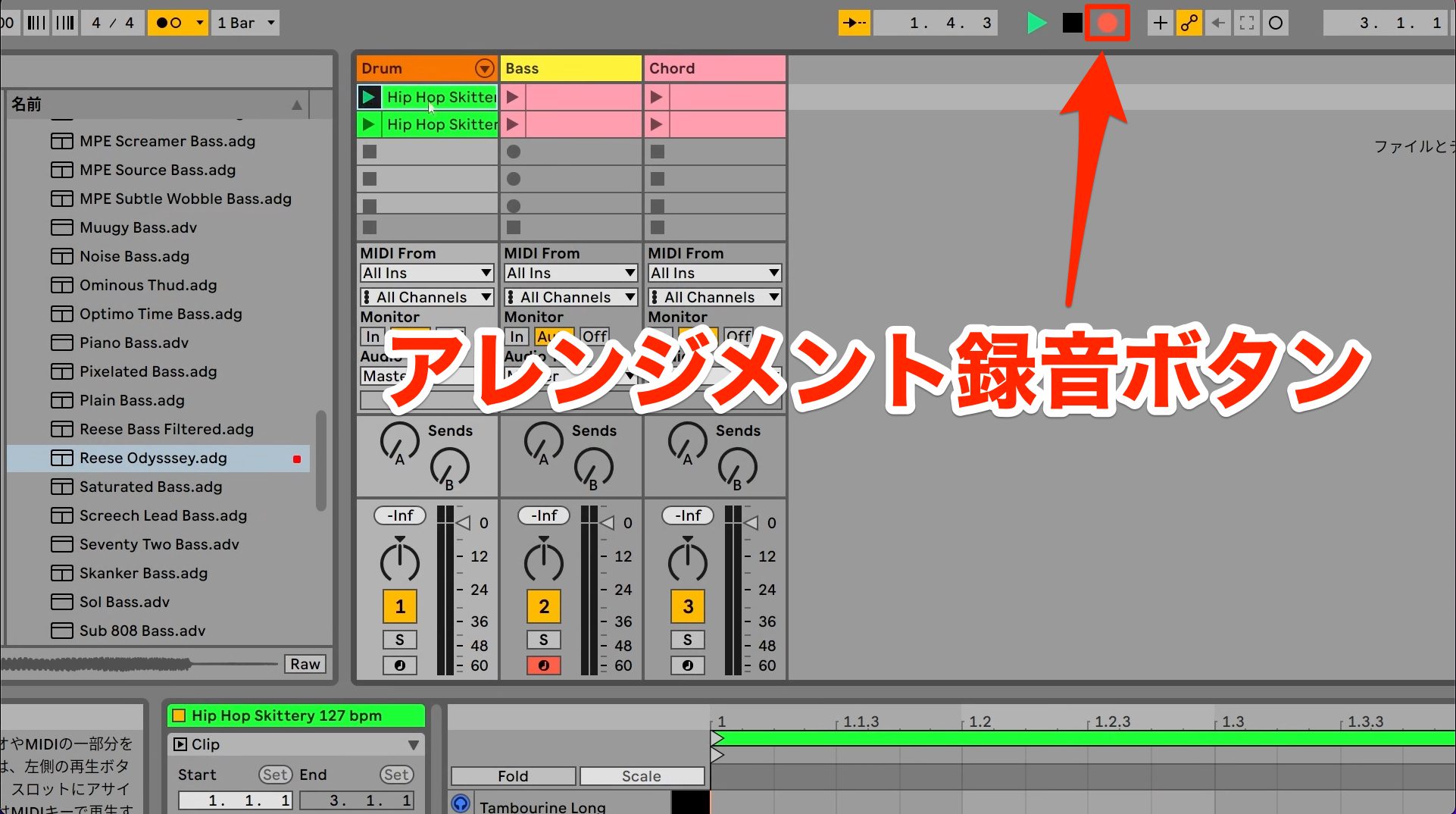Launch first clip slot on Bass track
Screen dimensions: 1456x814
(x=513, y=97)
